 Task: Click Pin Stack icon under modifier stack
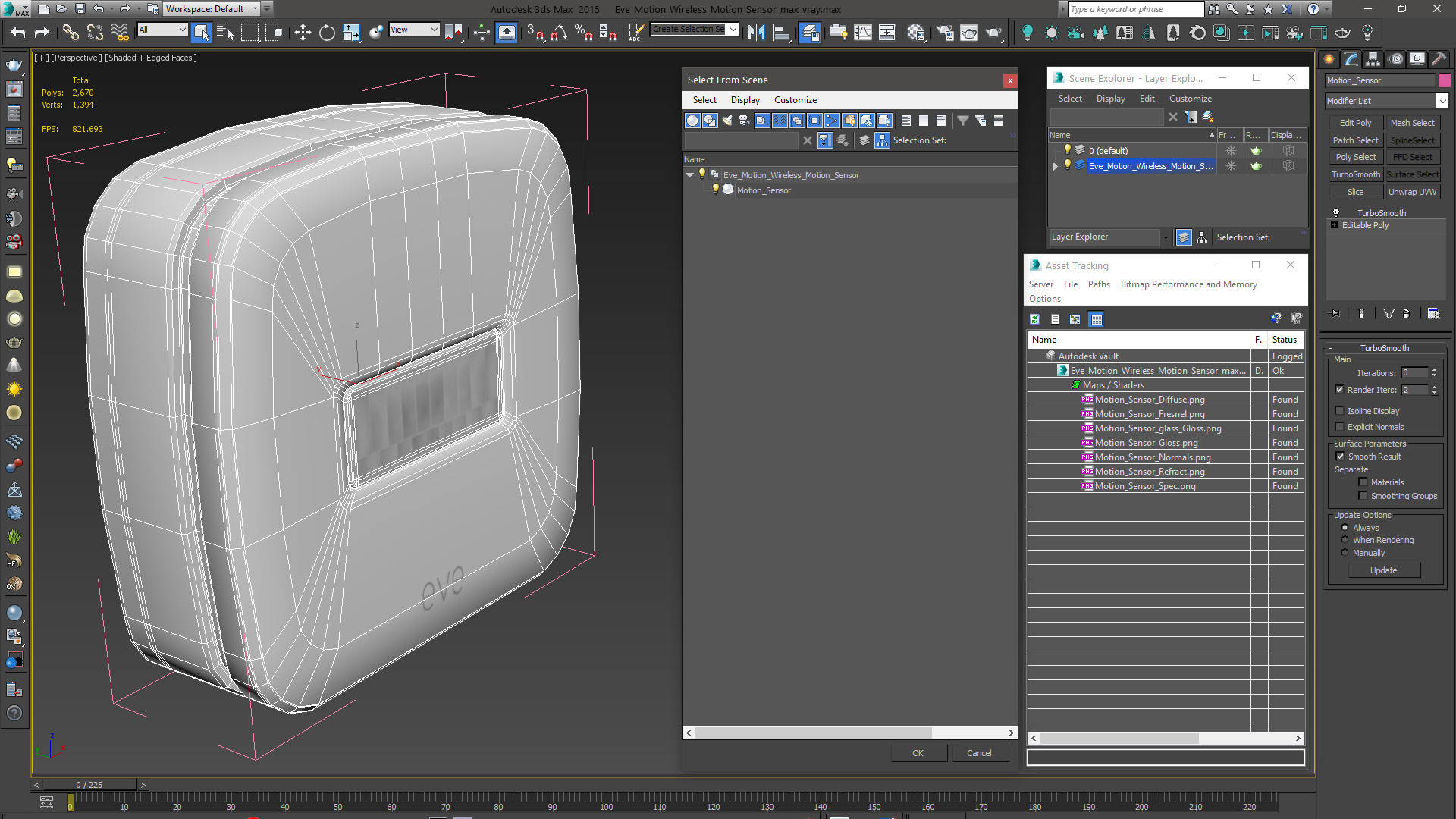[x=1336, y=313]
